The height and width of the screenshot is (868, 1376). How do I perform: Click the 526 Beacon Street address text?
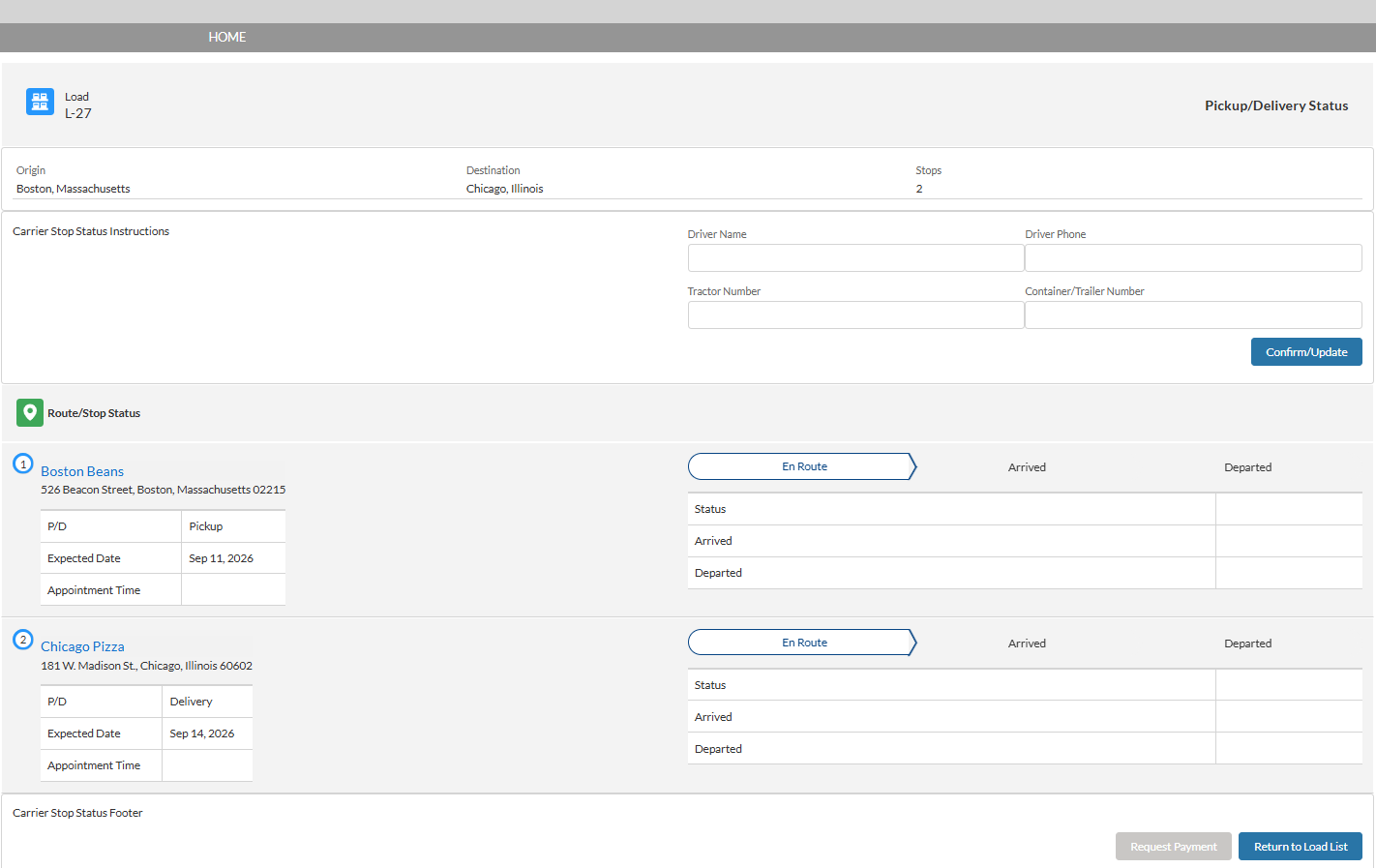[163, 490]
